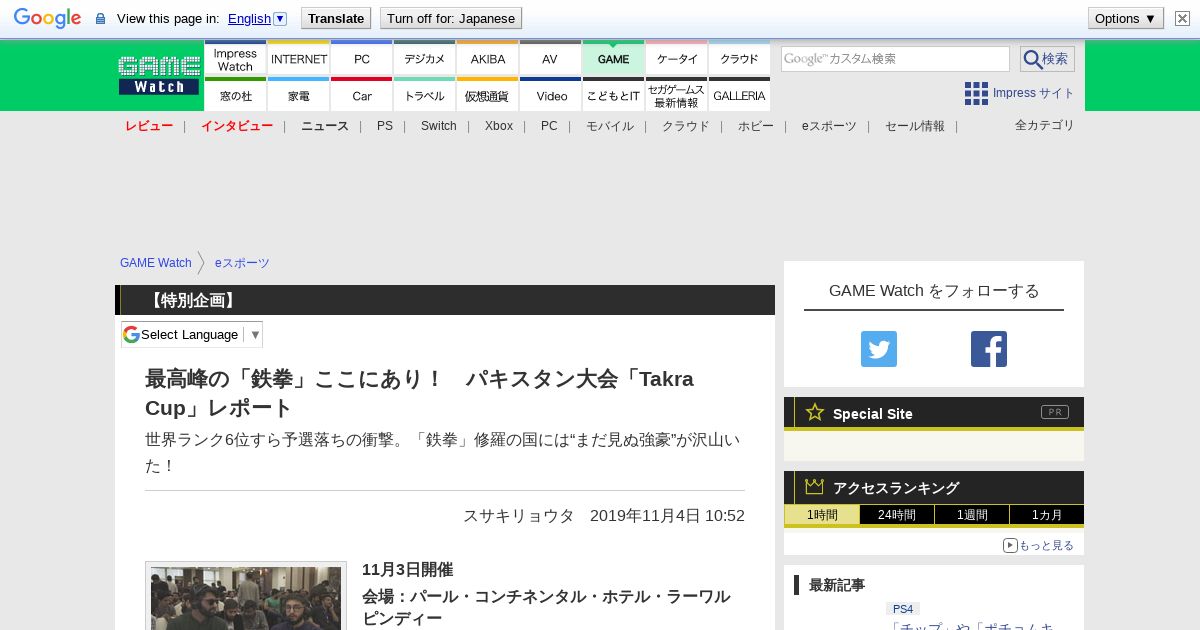Open the 家電 site tab
Image resolution: width=1200 pixels, height=630 pixels.
[x=299, y=95]
